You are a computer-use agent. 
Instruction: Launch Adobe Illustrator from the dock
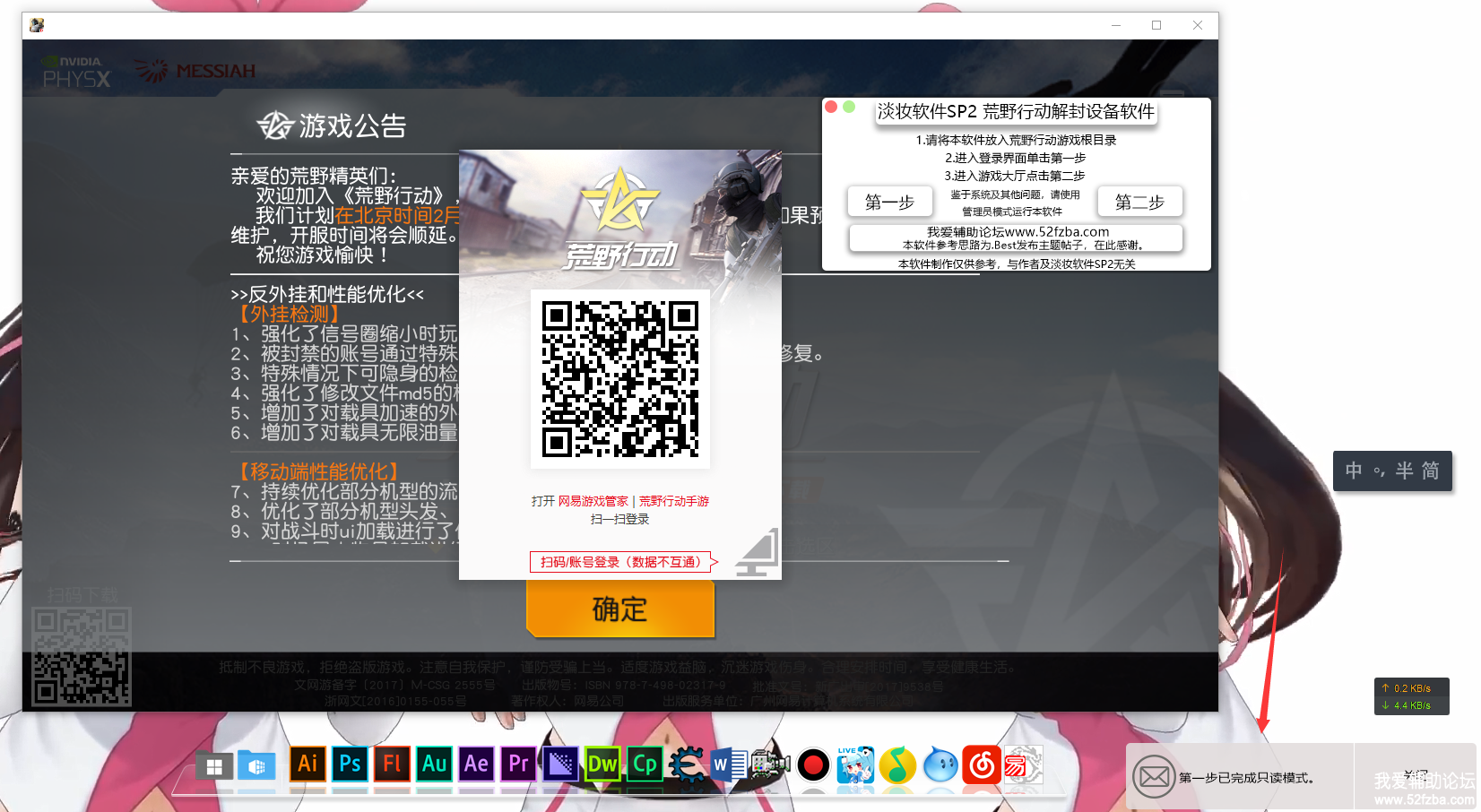pos(307,764)
